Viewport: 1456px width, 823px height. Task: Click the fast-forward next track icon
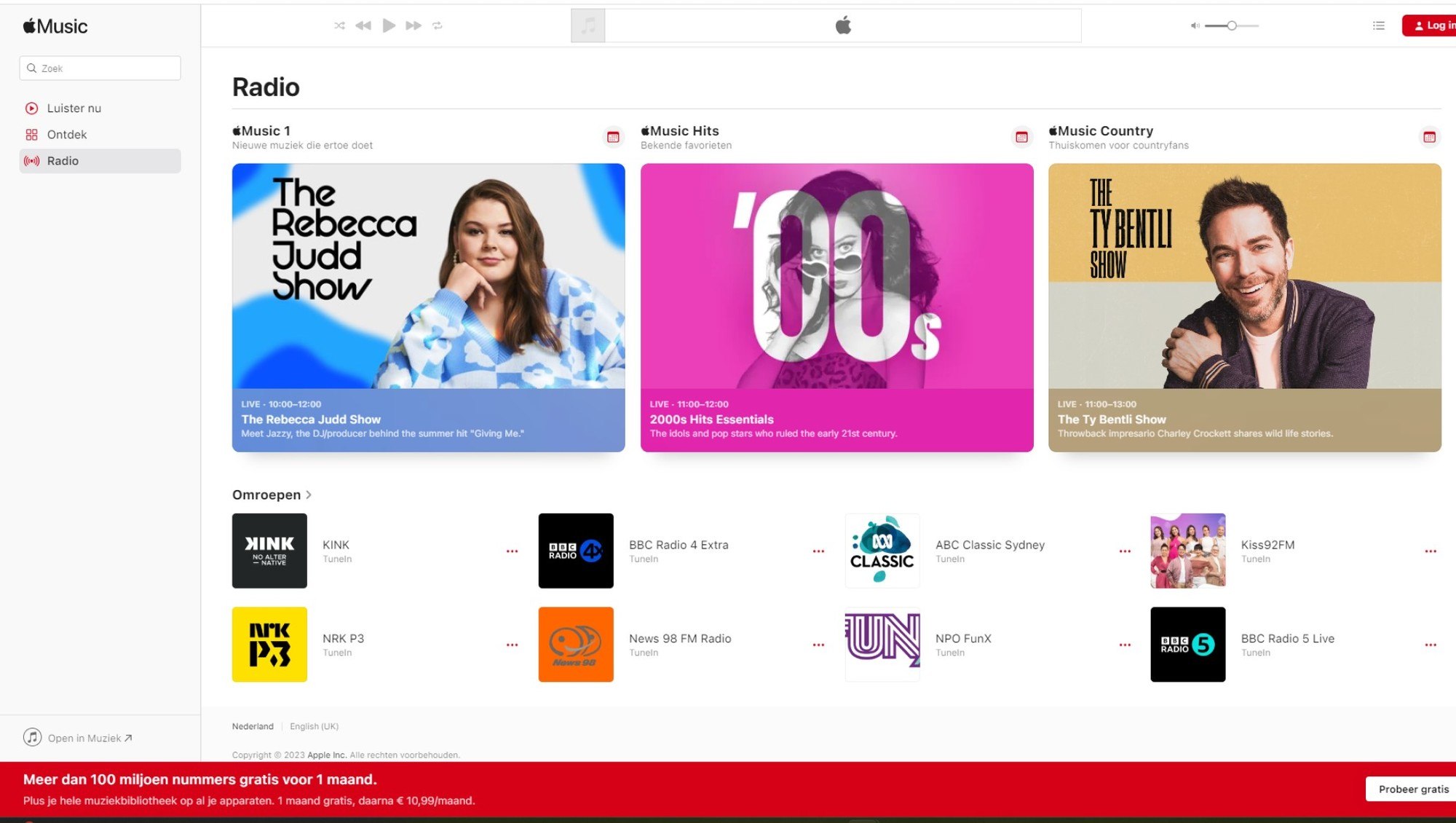tap(414, 25)
